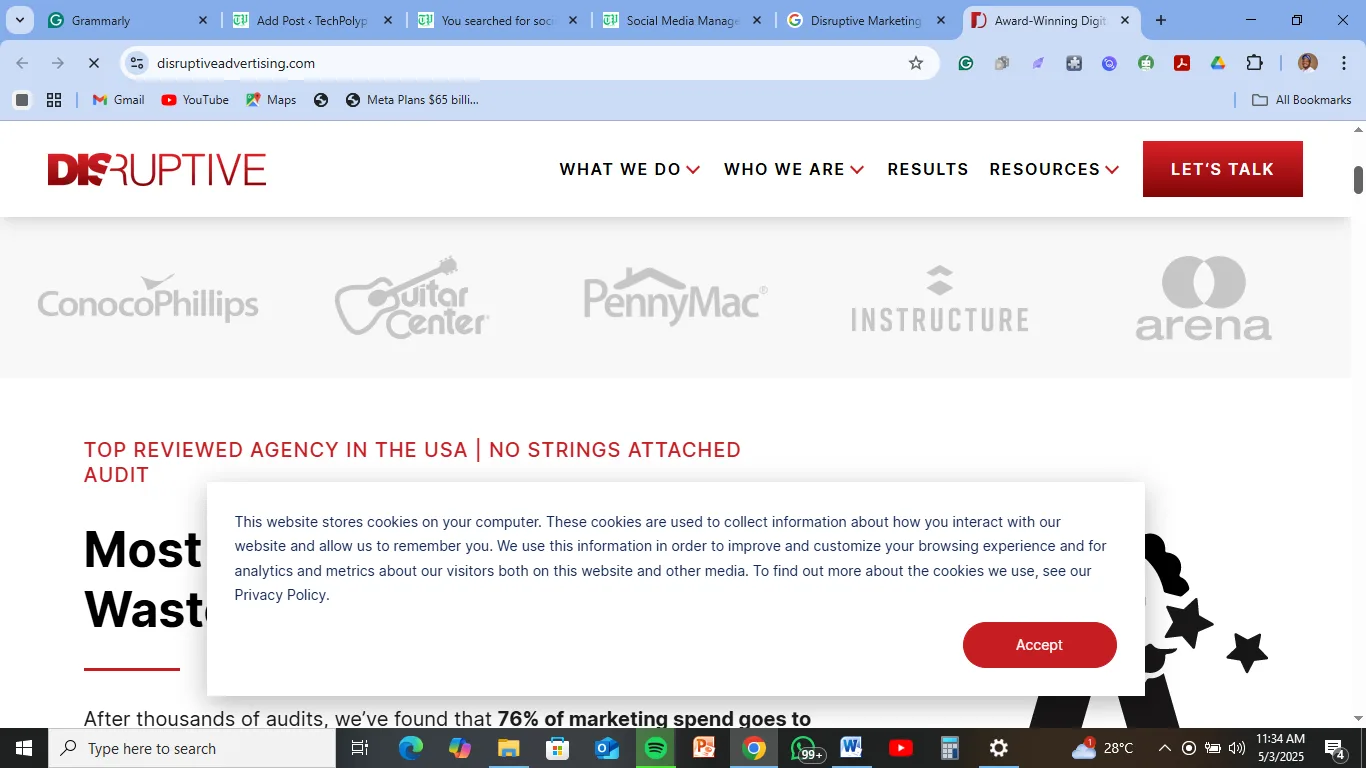This screenshot has width=1366, height=768.
Task: Expand the WHAT WE DO menu
Action: (x=630, y=169)
